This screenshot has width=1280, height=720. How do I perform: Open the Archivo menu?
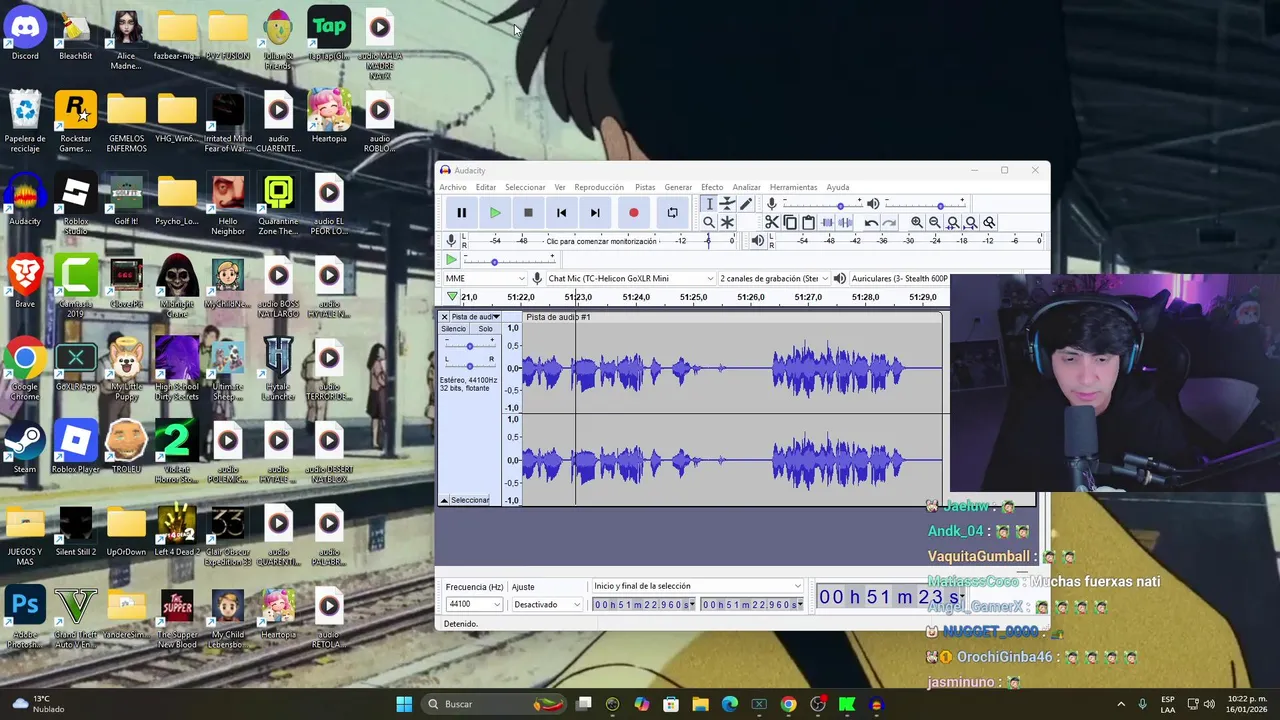[452, 187]
